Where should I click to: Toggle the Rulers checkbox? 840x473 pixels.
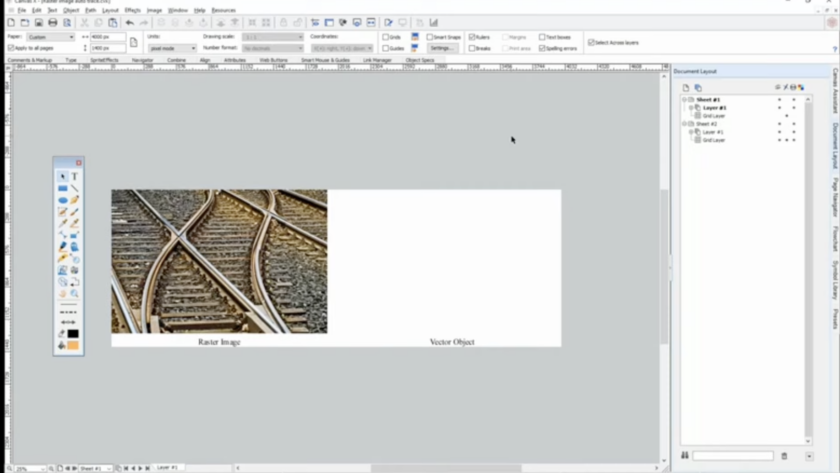click(x=472, y=37)
